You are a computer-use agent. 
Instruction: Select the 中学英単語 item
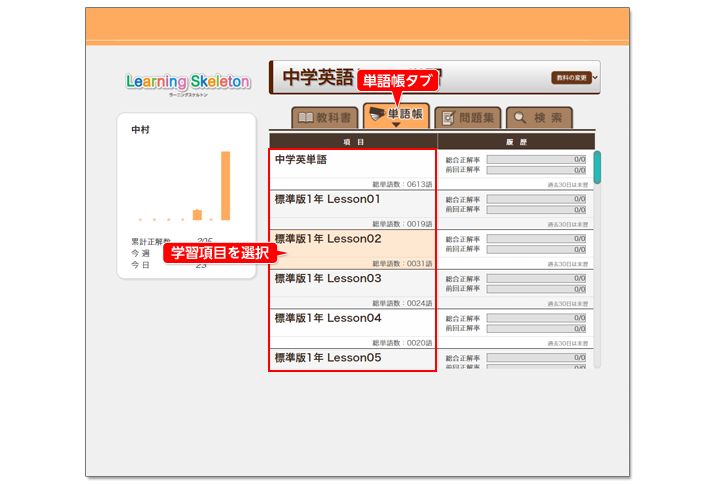(x=352, y=170)
